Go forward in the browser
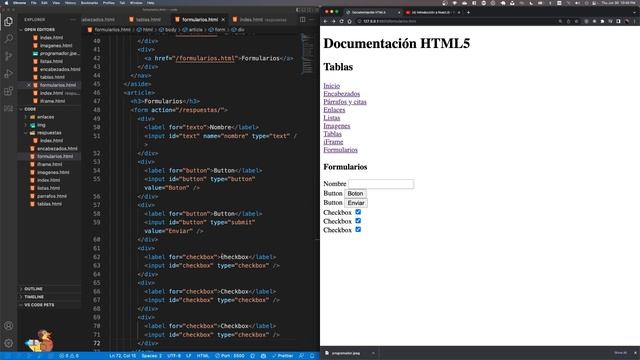 (333, 21)
